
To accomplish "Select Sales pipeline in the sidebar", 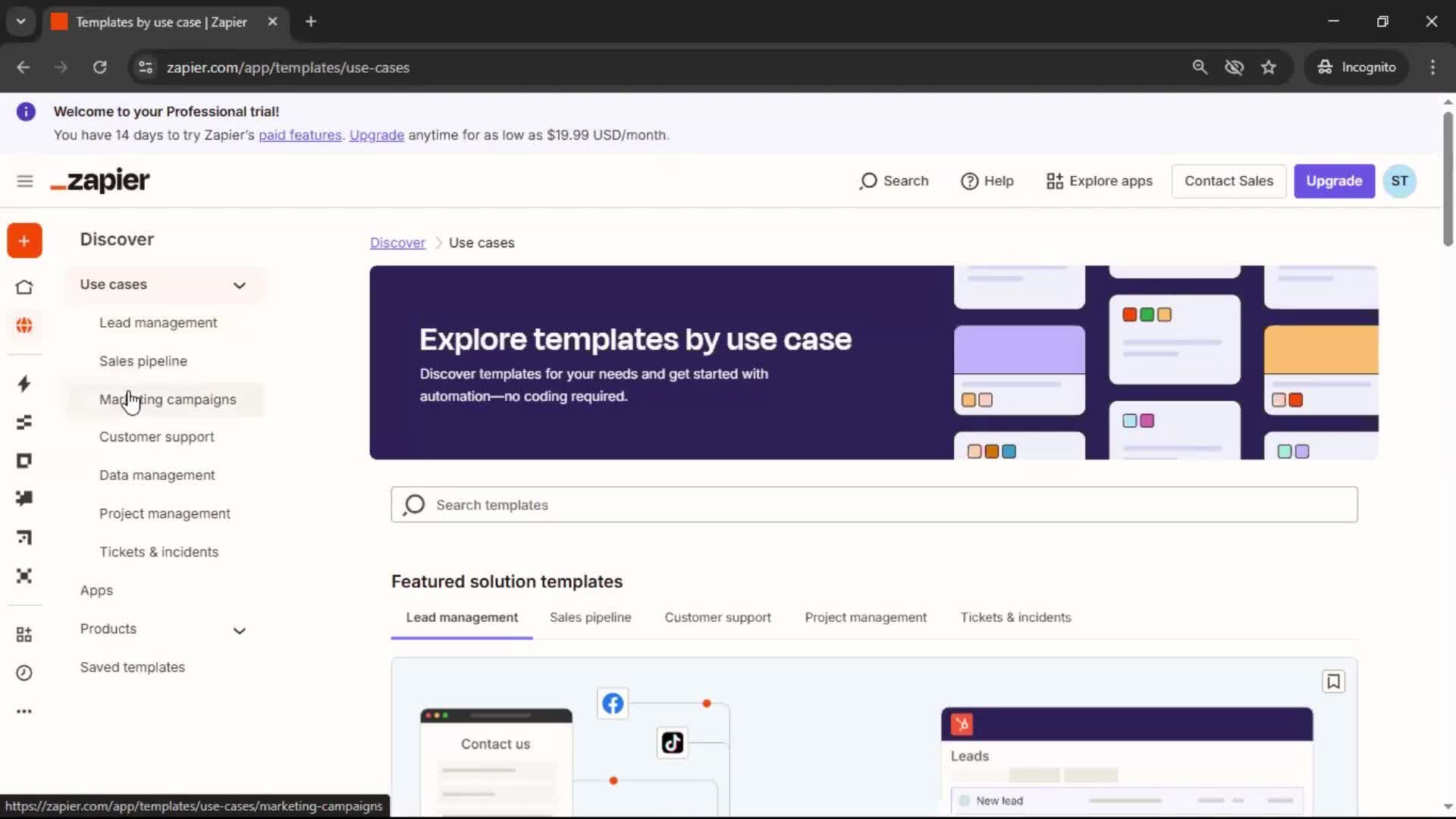I will pyautogui.click(x=143, y=362).
